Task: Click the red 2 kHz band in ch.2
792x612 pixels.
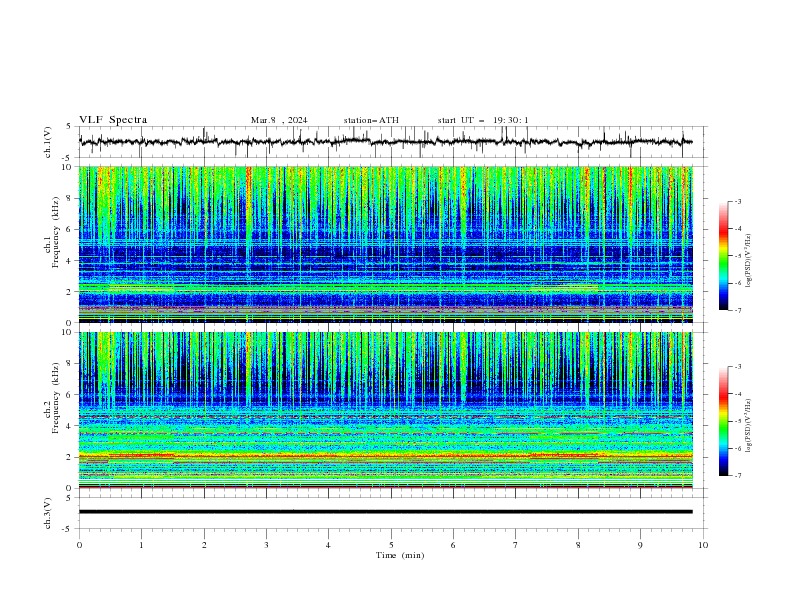Action: point(386,456)
